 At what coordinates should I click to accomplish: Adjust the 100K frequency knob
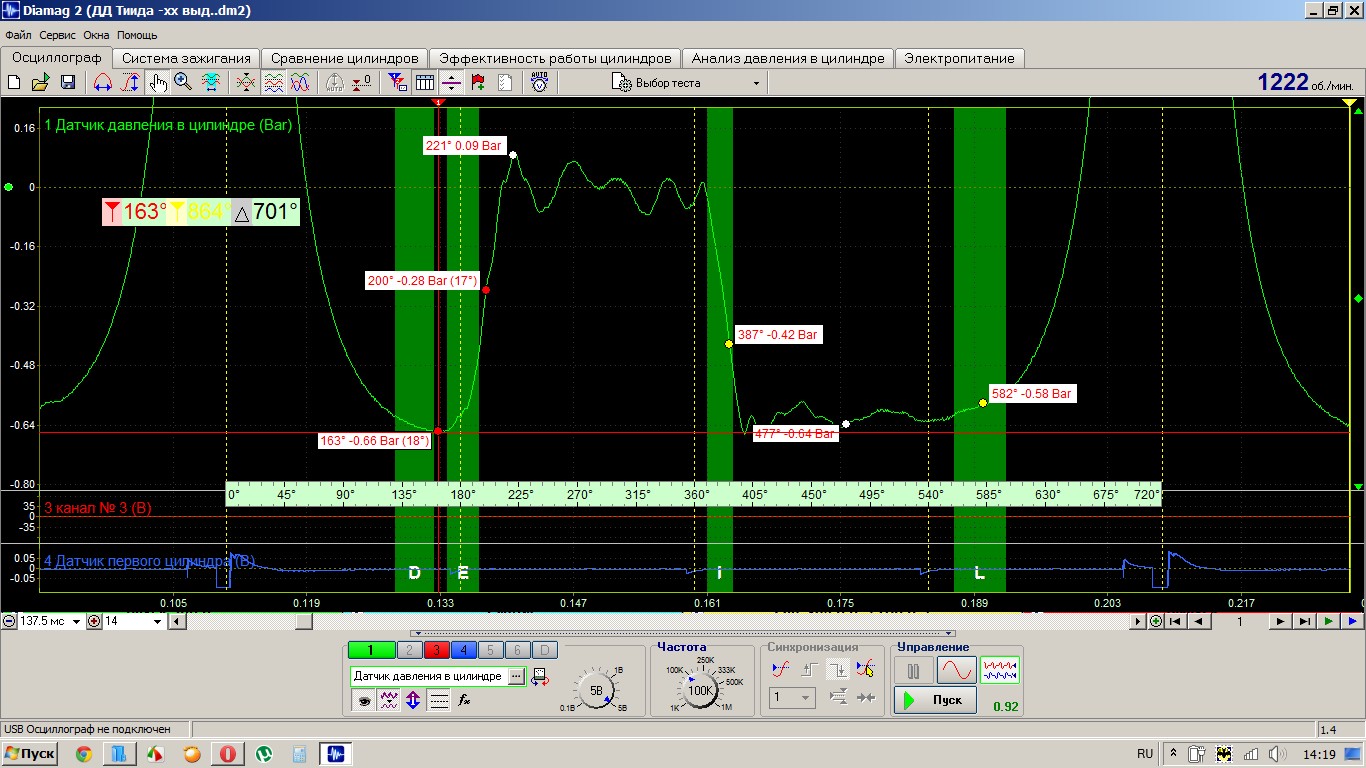pos(701,690)
